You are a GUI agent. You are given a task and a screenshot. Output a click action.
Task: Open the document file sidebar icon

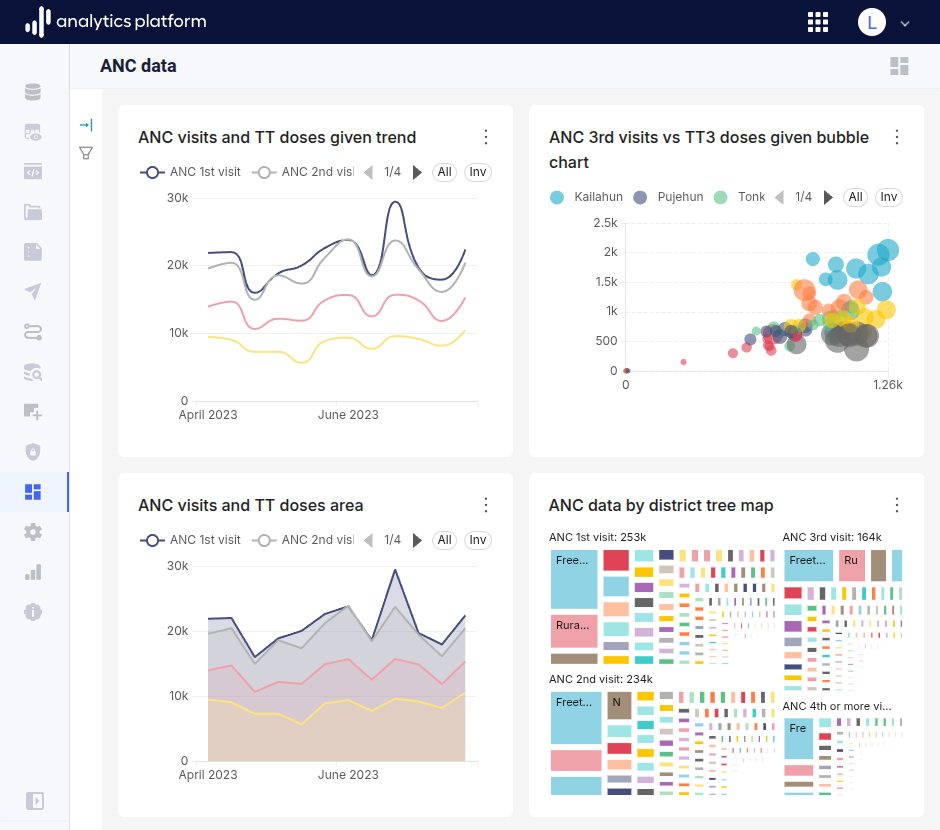click(33, 252)
